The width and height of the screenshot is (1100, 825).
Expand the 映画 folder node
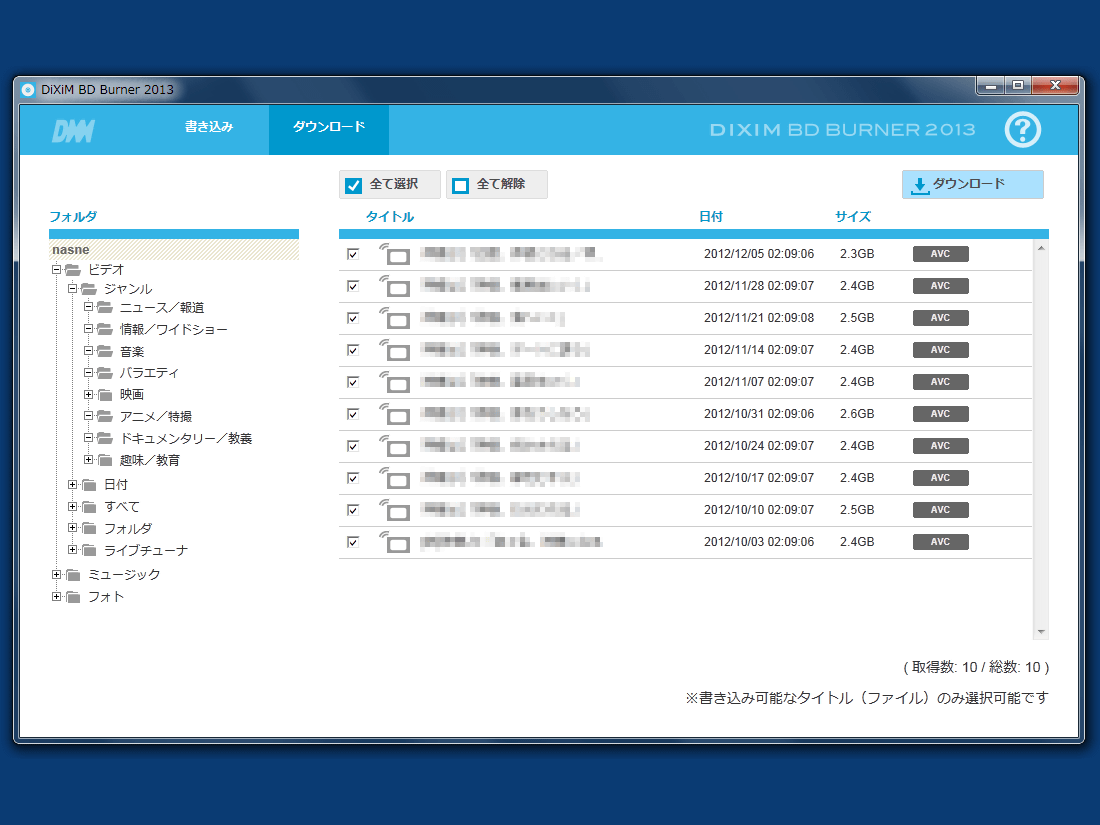[88, 394]
